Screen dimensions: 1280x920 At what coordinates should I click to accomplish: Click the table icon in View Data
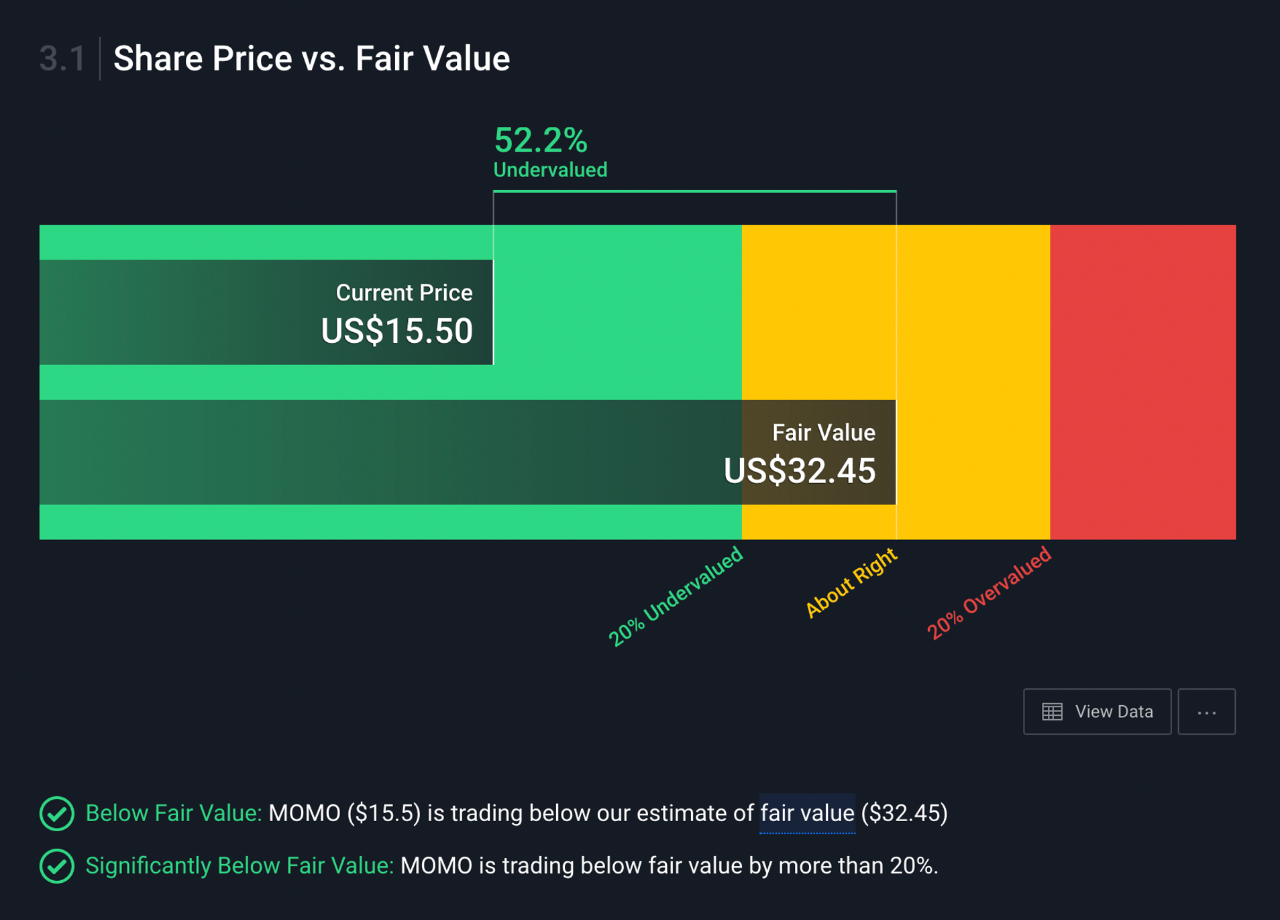(1052, 712)
